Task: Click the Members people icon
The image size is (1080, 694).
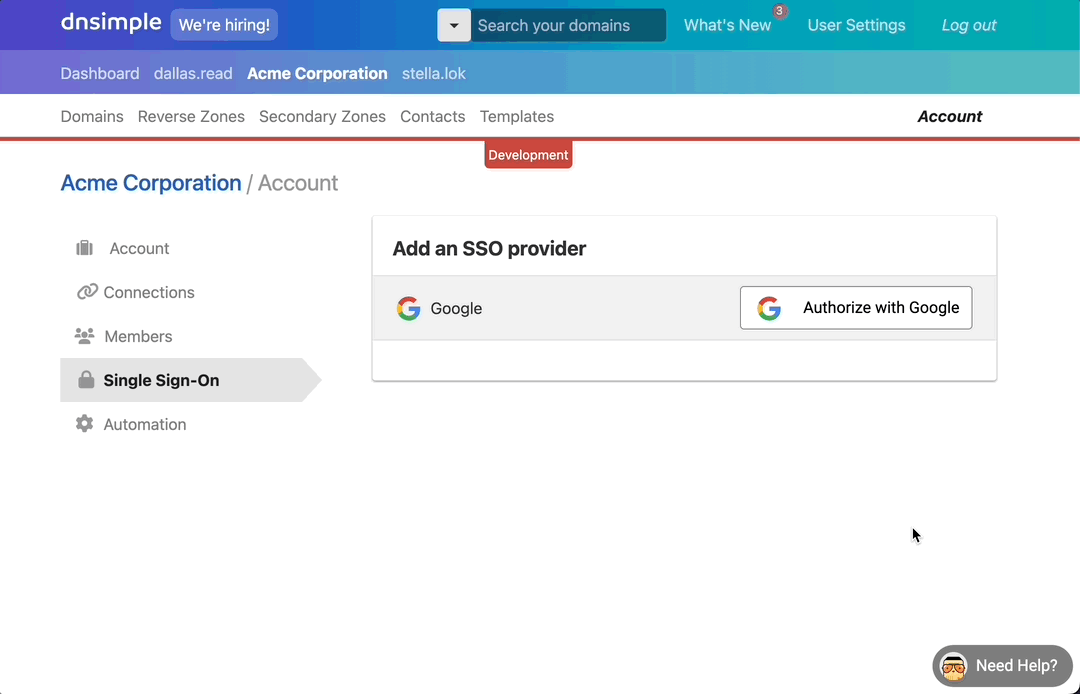Action: 85,336
